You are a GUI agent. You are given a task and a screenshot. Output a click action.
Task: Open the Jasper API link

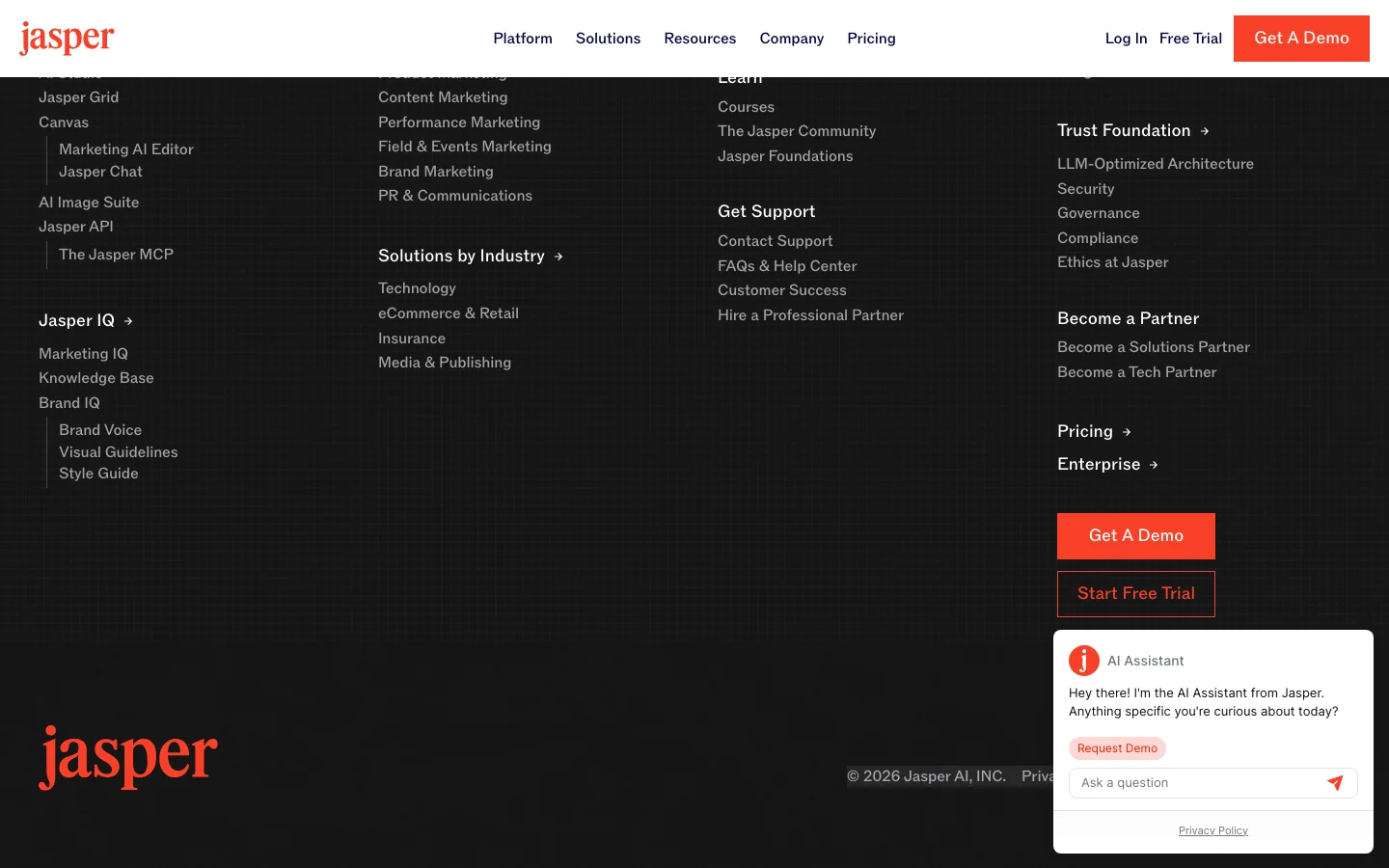[76, 227]
